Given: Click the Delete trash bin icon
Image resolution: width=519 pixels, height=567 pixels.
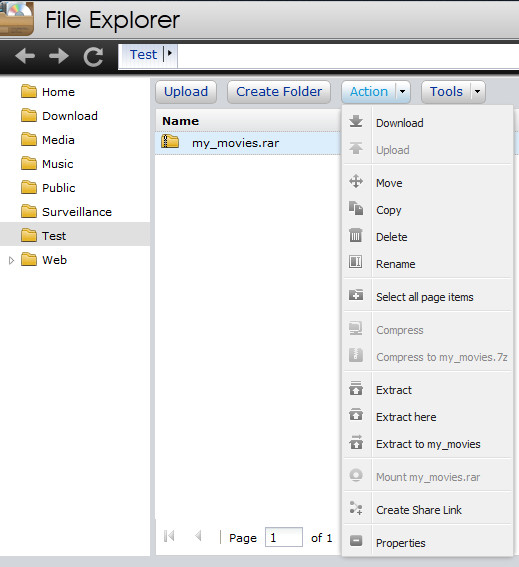Looking at the screenshot, I should pyautogui.click(x=356, y=235).
